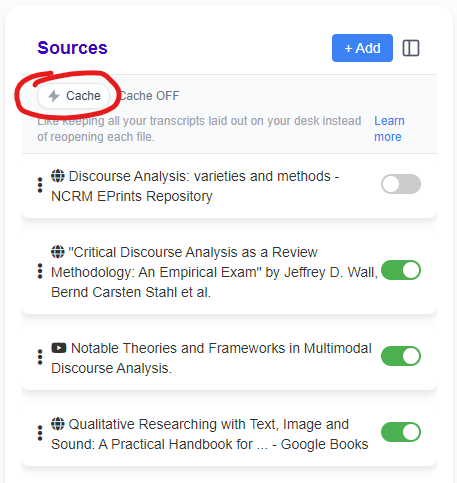Click the sidebar panel collapse icon
Viewport: 457px width, 483px height.
411,48
